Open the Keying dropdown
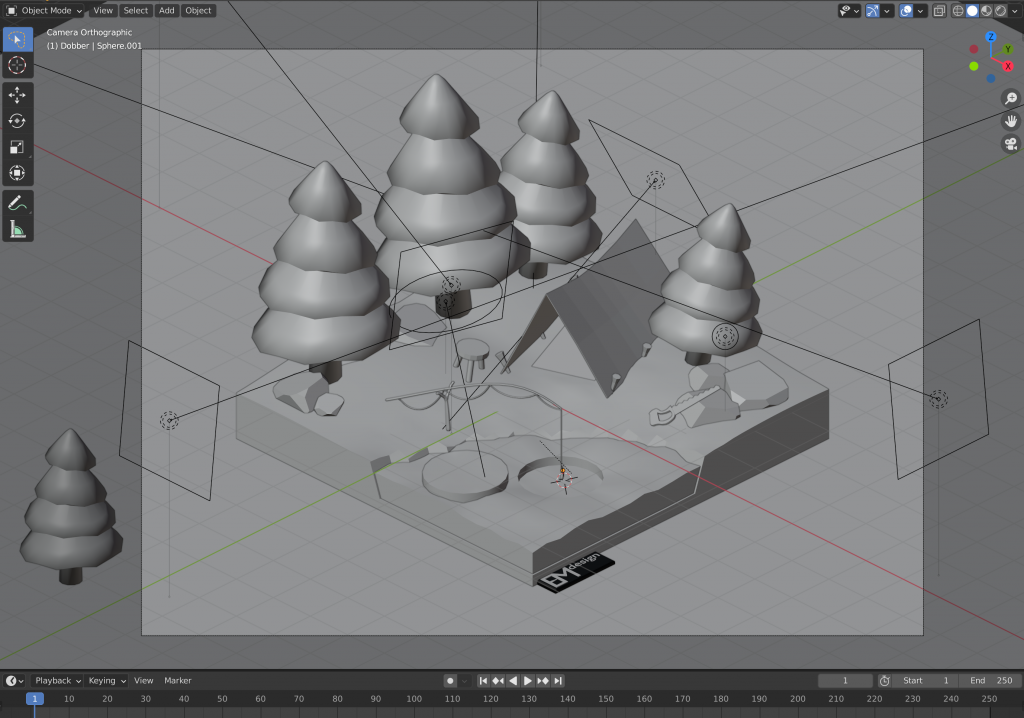 (106, 681)
